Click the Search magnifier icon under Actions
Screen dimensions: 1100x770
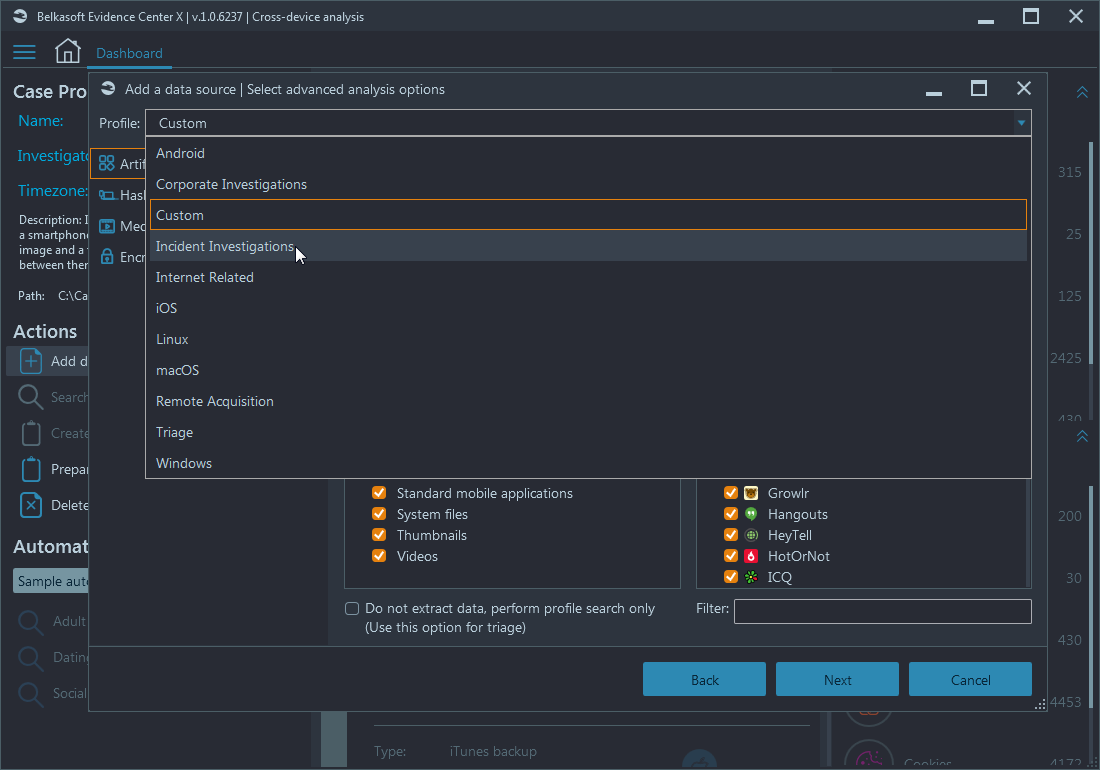point(30,397)
